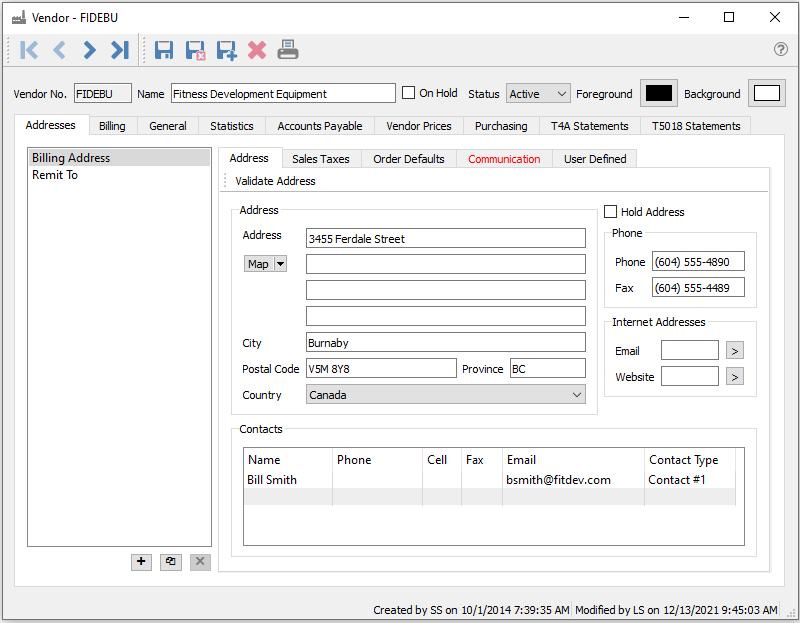Copy the selected address entry
800x623 pixels.
(171, 562)
